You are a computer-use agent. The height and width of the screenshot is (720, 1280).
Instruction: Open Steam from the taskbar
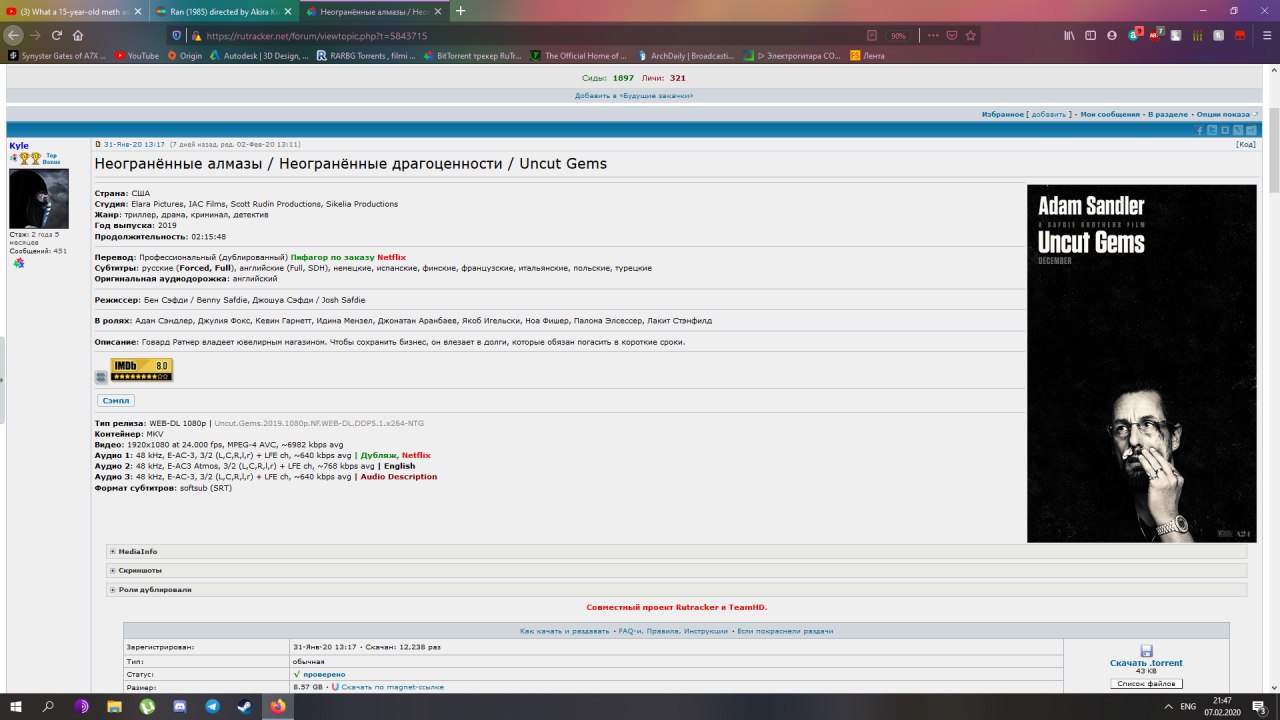tap(245, 706)
